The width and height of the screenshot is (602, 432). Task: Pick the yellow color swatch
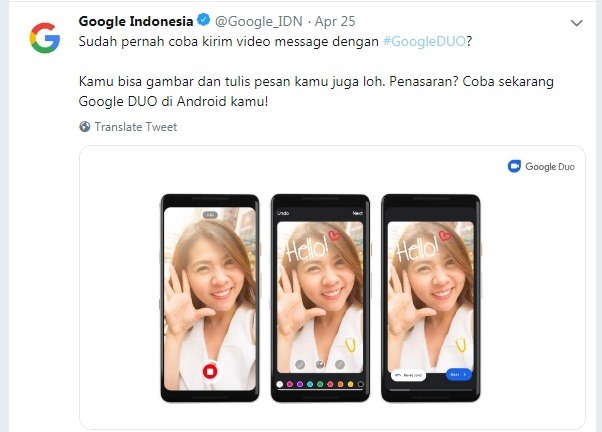click(350, 384)
